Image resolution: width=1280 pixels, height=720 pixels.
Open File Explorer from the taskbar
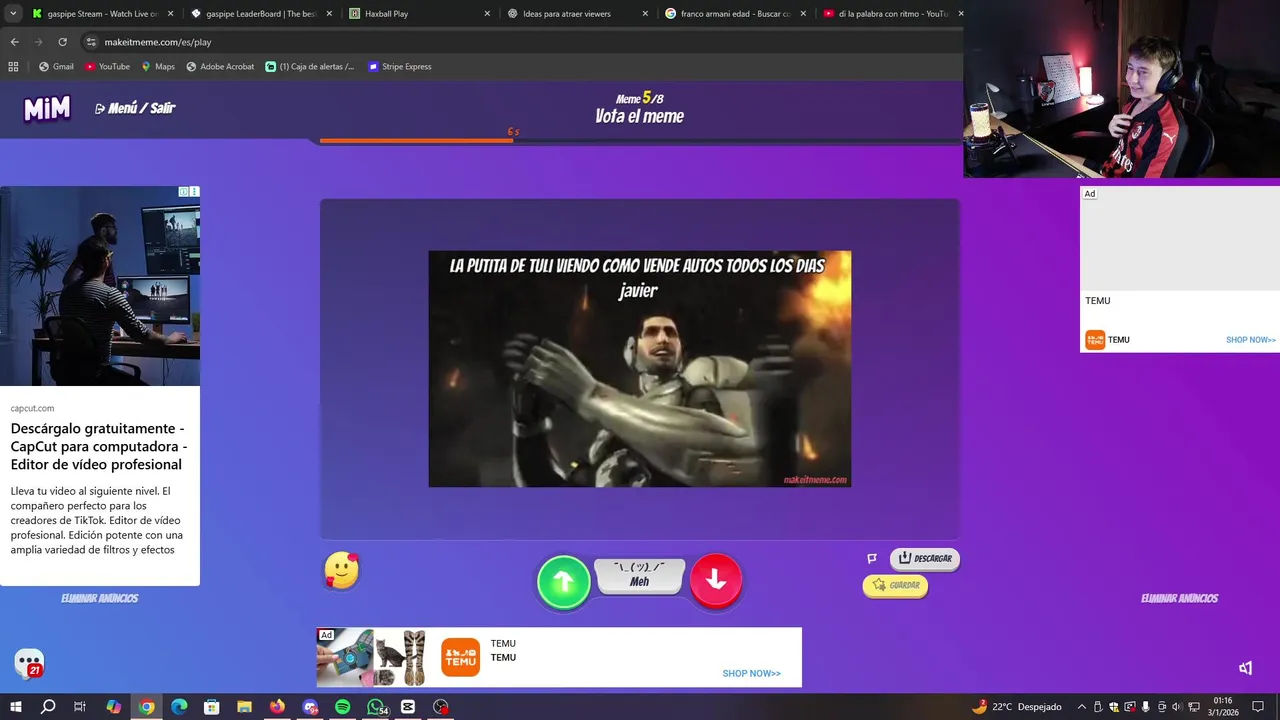(244, 707)
